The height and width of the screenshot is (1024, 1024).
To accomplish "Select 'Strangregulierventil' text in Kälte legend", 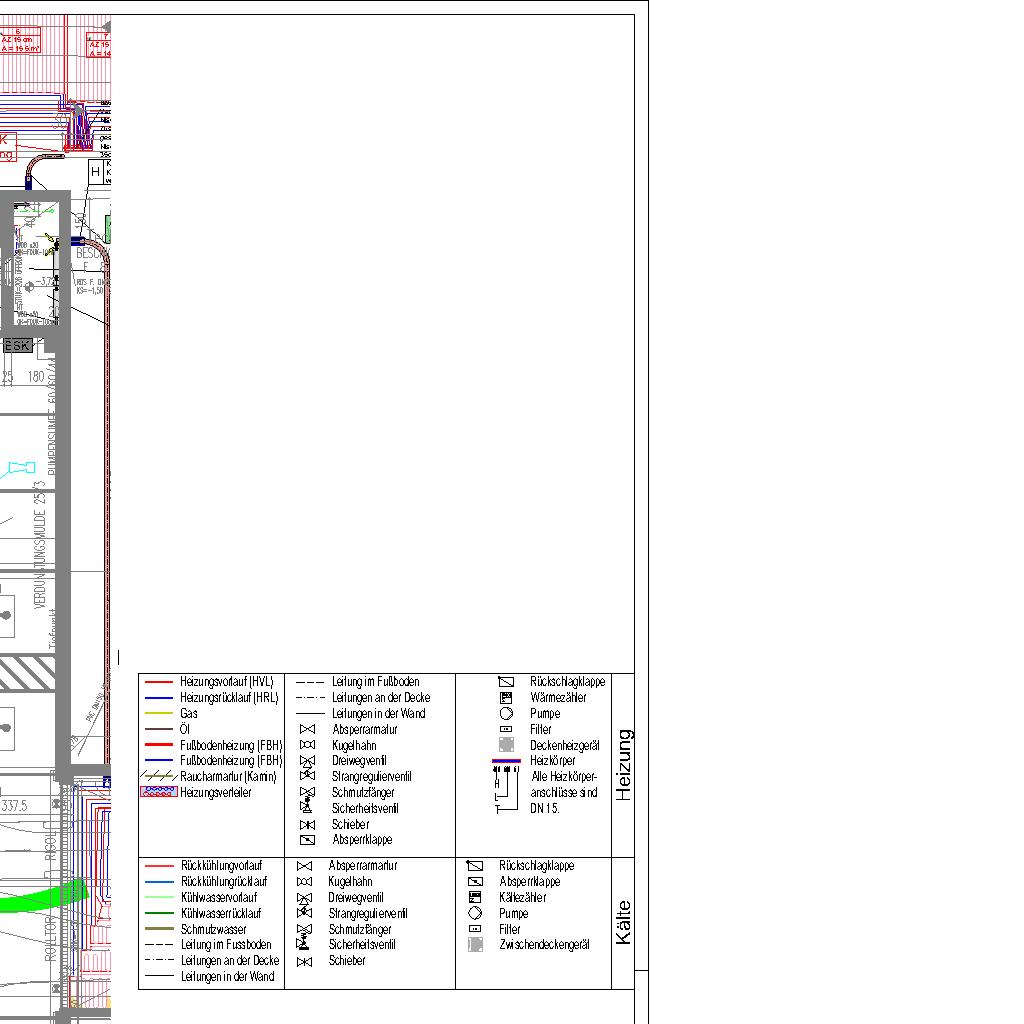I will (368, 913).
